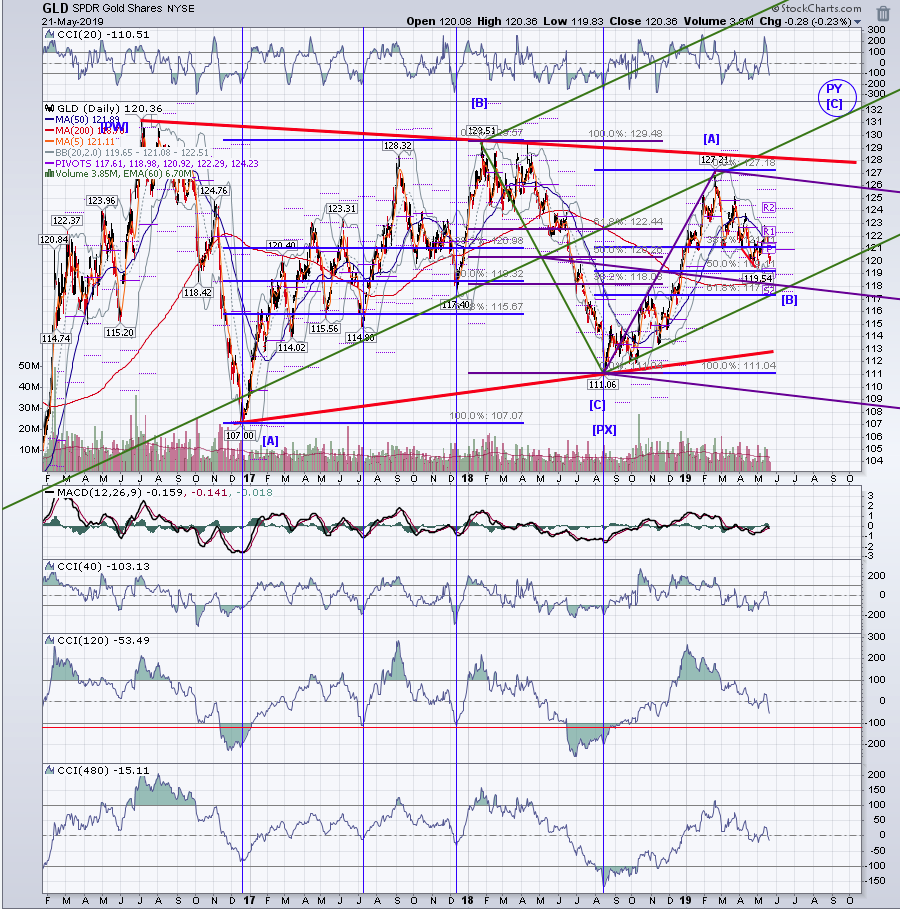Screen dimensions: 900x909
Task: Click the Volume 3.85M, EMA(60) legend text
Action: pyautogui.click(x=123, y=173)
